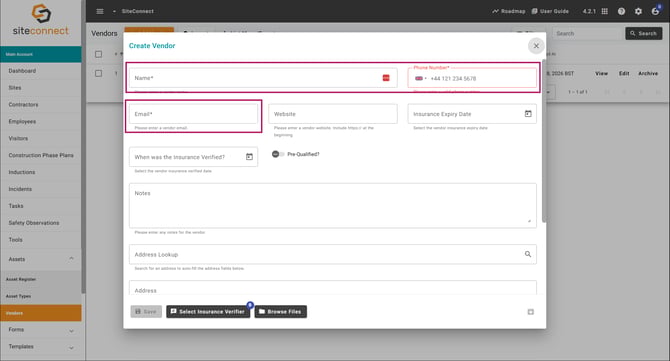Click the Name field
The width and height of the screenshot is (670, 361).
coord(263,78)
